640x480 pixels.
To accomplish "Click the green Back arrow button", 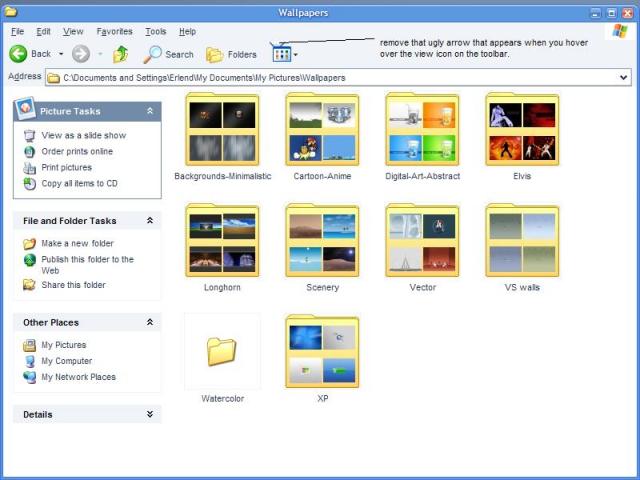I will pos(18,54).
